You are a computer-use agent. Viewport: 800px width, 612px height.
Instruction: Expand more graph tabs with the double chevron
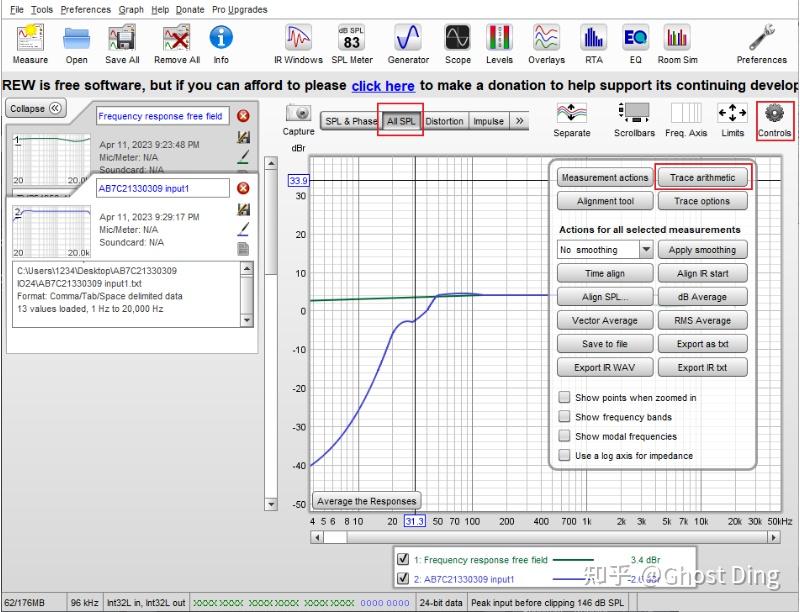[519, 121]
